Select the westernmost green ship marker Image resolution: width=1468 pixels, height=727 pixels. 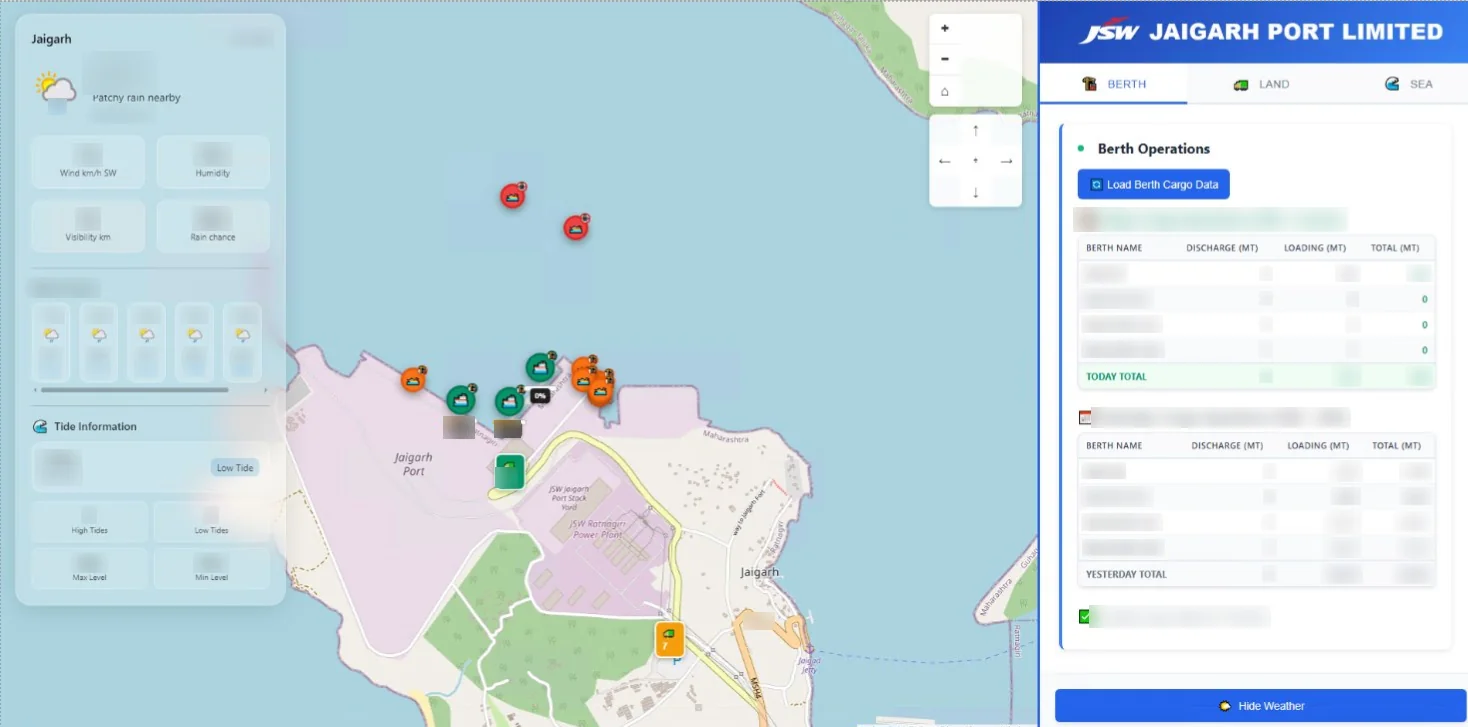point(461,400)
